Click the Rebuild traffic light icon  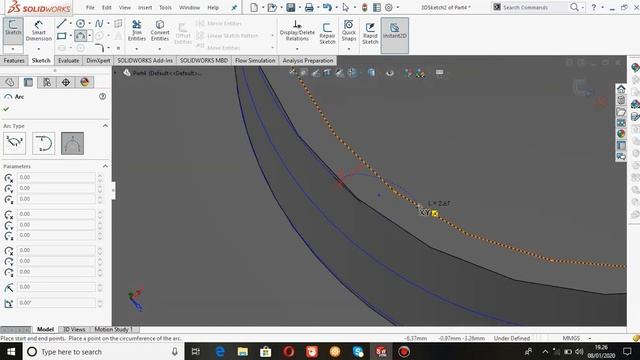pyautogui.click(x=365, y=7)
